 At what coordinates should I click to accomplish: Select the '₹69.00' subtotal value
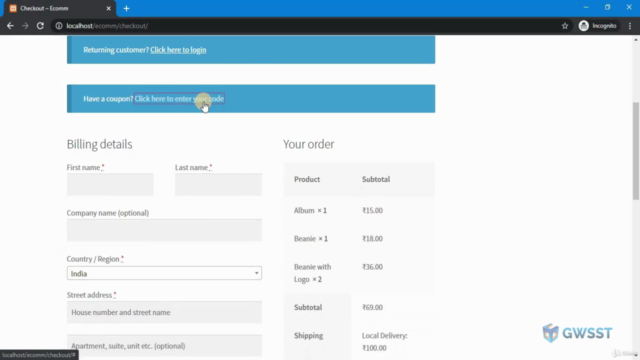tap(372, 307)
